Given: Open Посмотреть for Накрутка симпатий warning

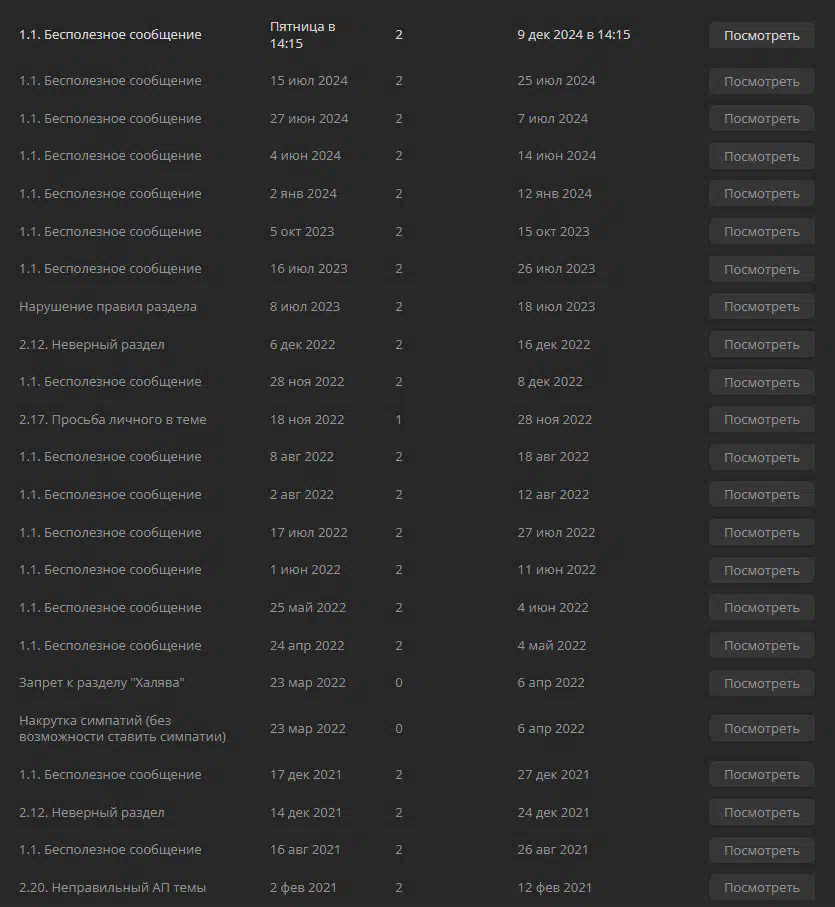Looking at the screenshot, I should (762, 728).
